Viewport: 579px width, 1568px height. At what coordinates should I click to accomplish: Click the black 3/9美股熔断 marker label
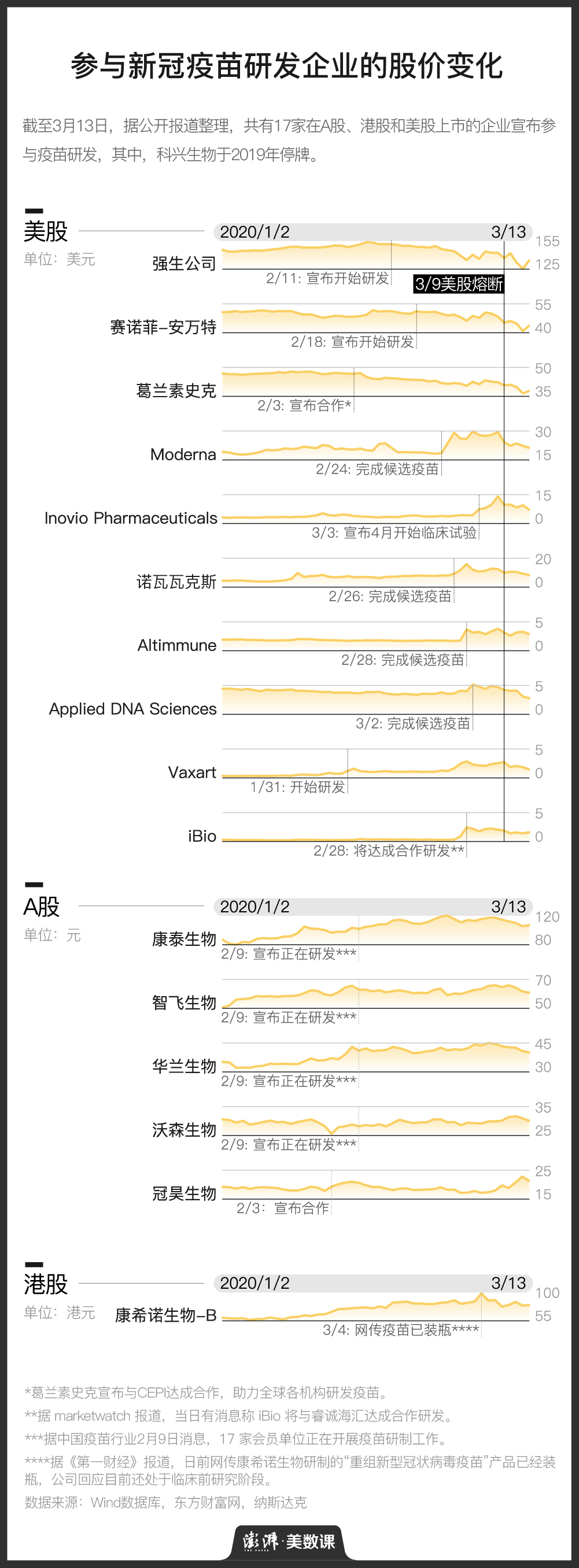tap(459, 284)
